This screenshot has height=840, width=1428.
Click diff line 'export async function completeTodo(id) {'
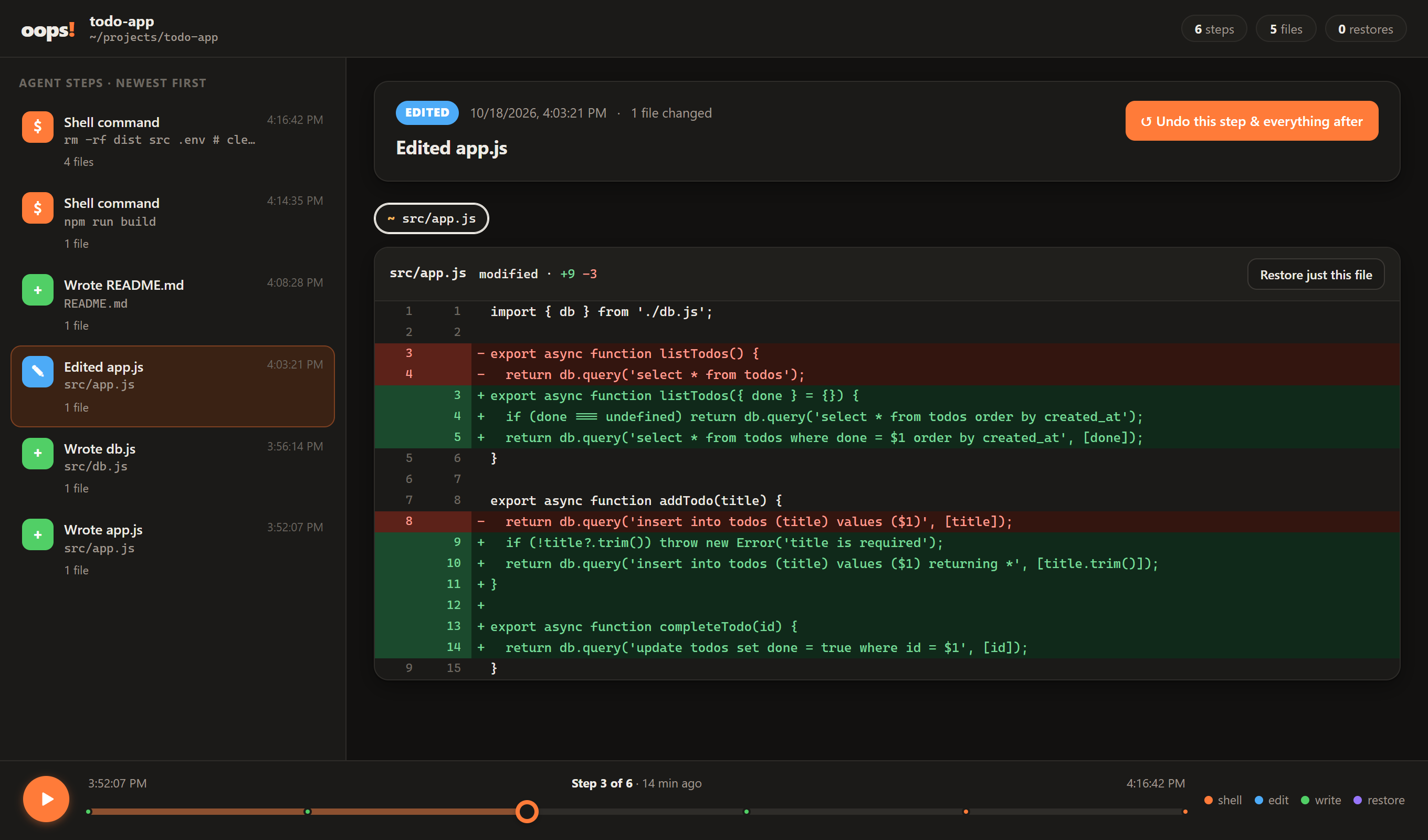887,626
